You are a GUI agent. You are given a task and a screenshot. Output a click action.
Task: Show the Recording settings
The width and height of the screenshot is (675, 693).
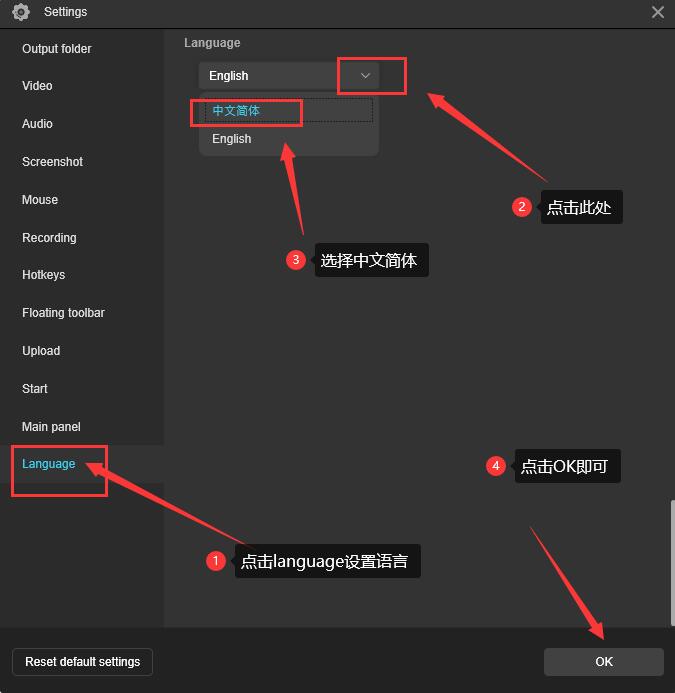click(x=49, y=238)
